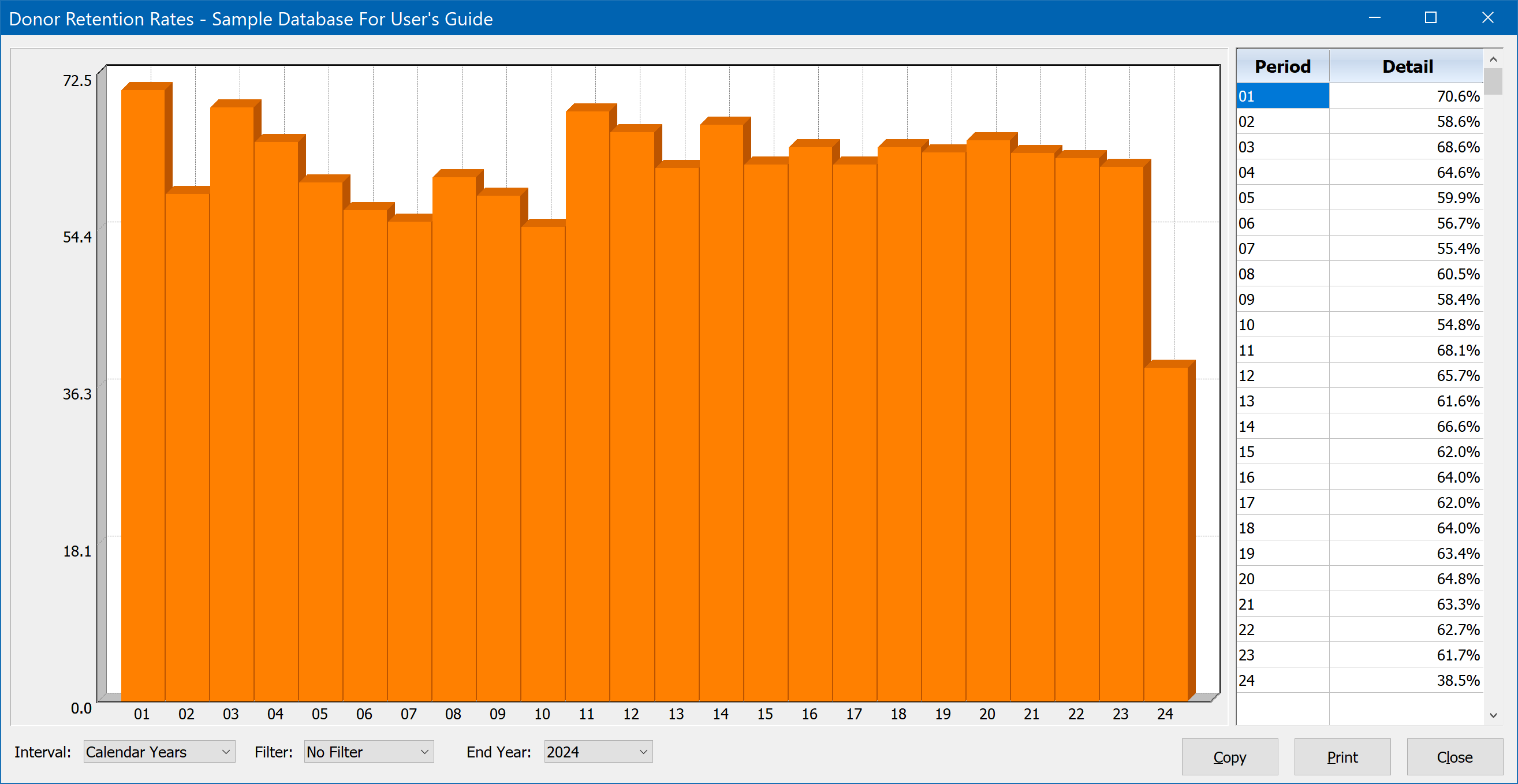
Task: Click the 68.6% detail cell
Action: click(1407, 147)
